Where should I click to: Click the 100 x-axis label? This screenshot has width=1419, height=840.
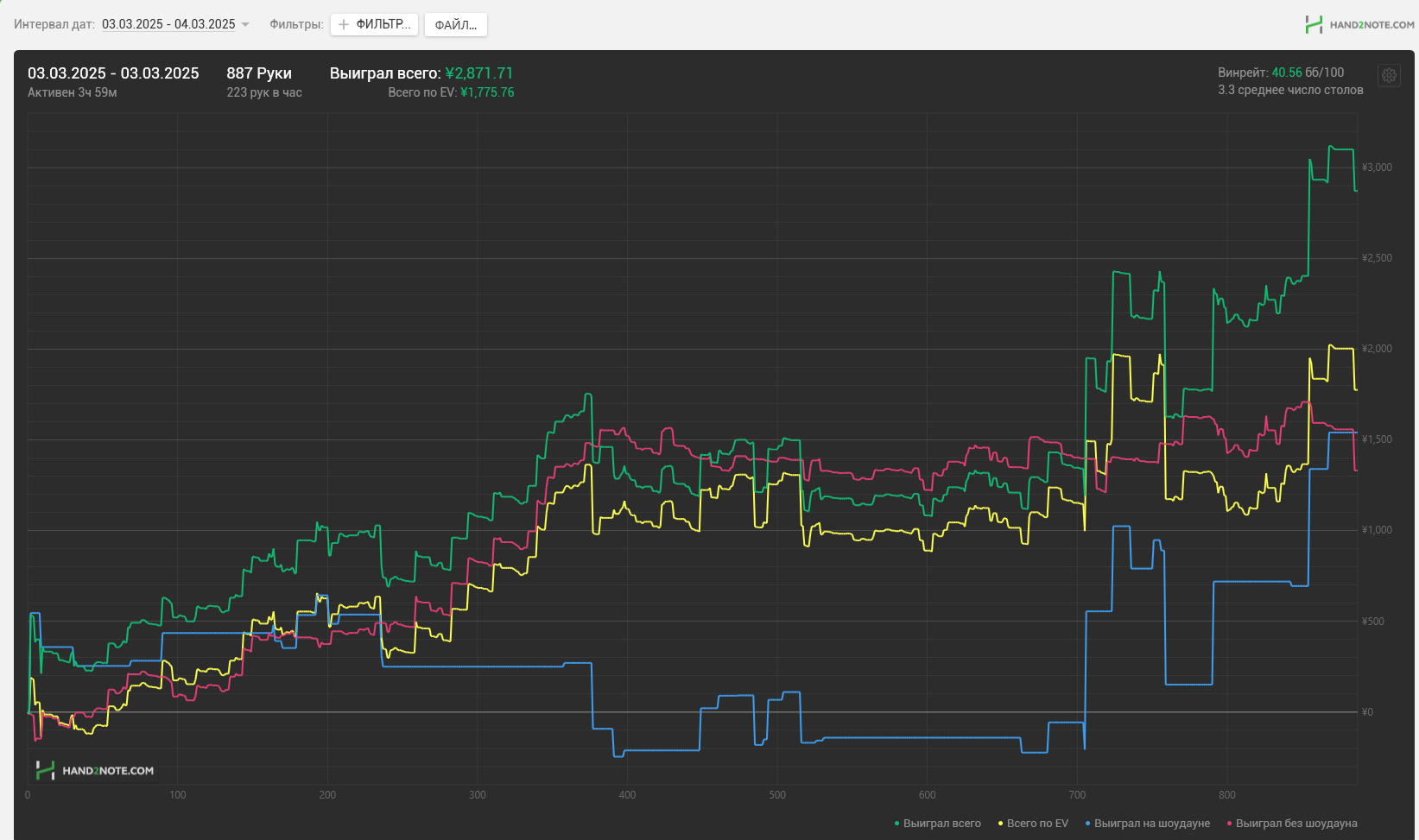[178, 795]
